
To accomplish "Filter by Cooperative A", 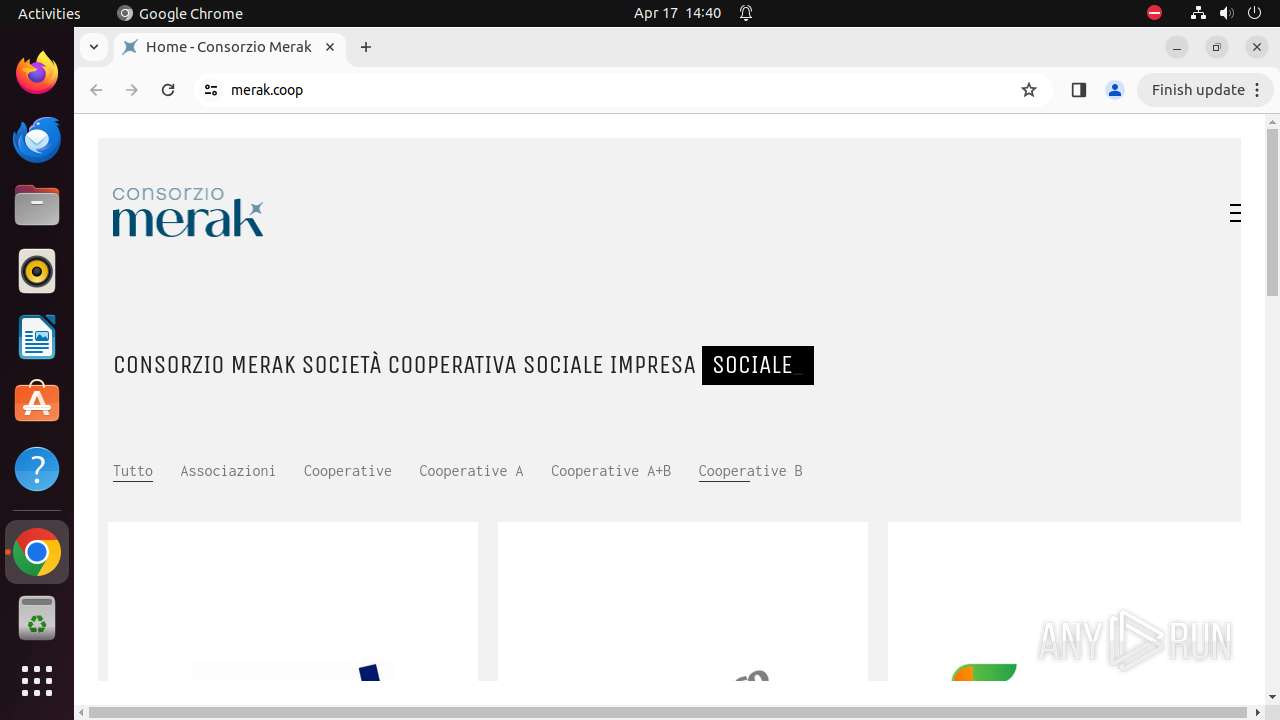I will pyautogui.click(x=471, y=471).
